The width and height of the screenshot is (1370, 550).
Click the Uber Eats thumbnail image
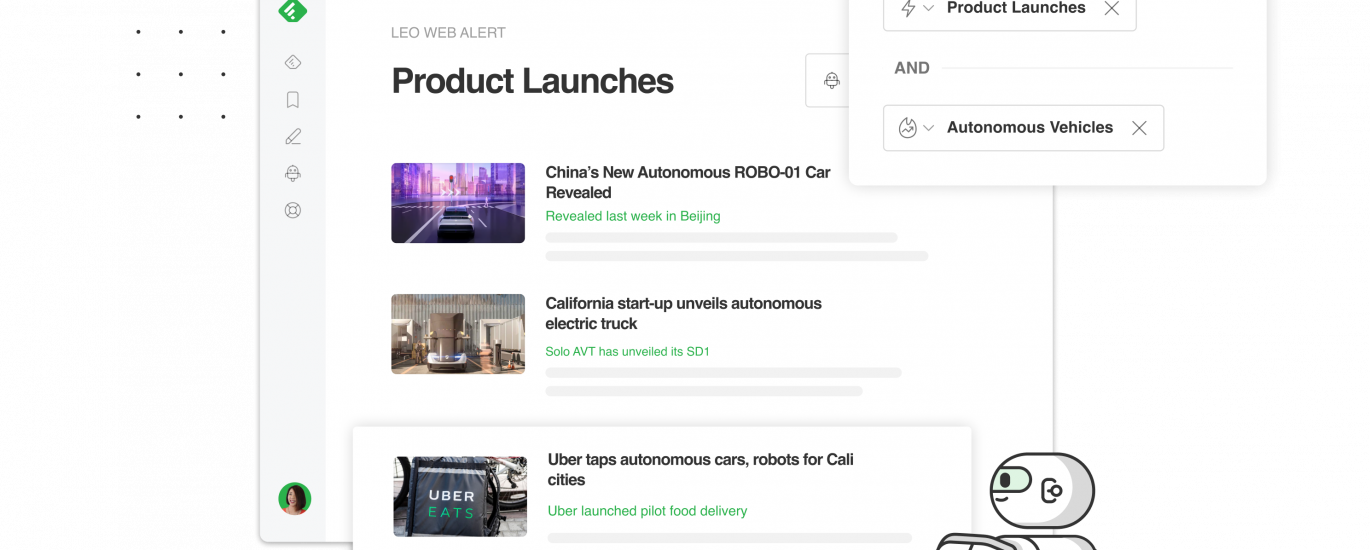tap(460, 496)
